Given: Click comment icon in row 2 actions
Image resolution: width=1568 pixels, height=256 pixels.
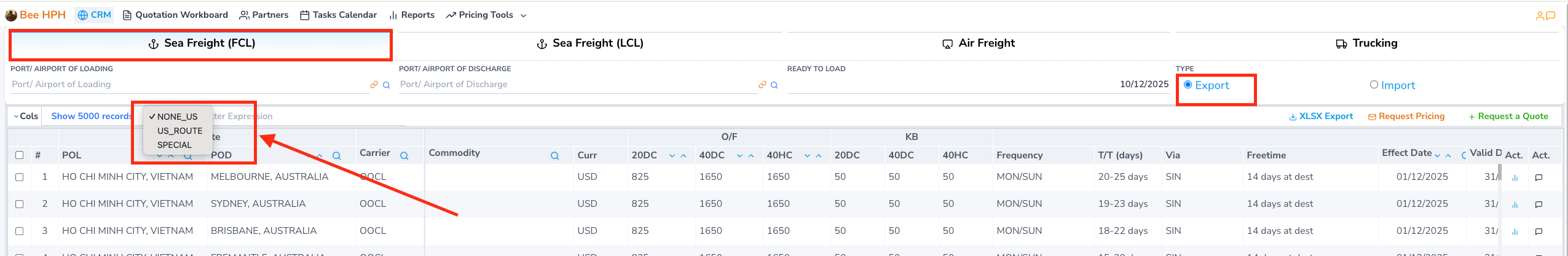Looking at the screenshot, I should (1538, 205).
